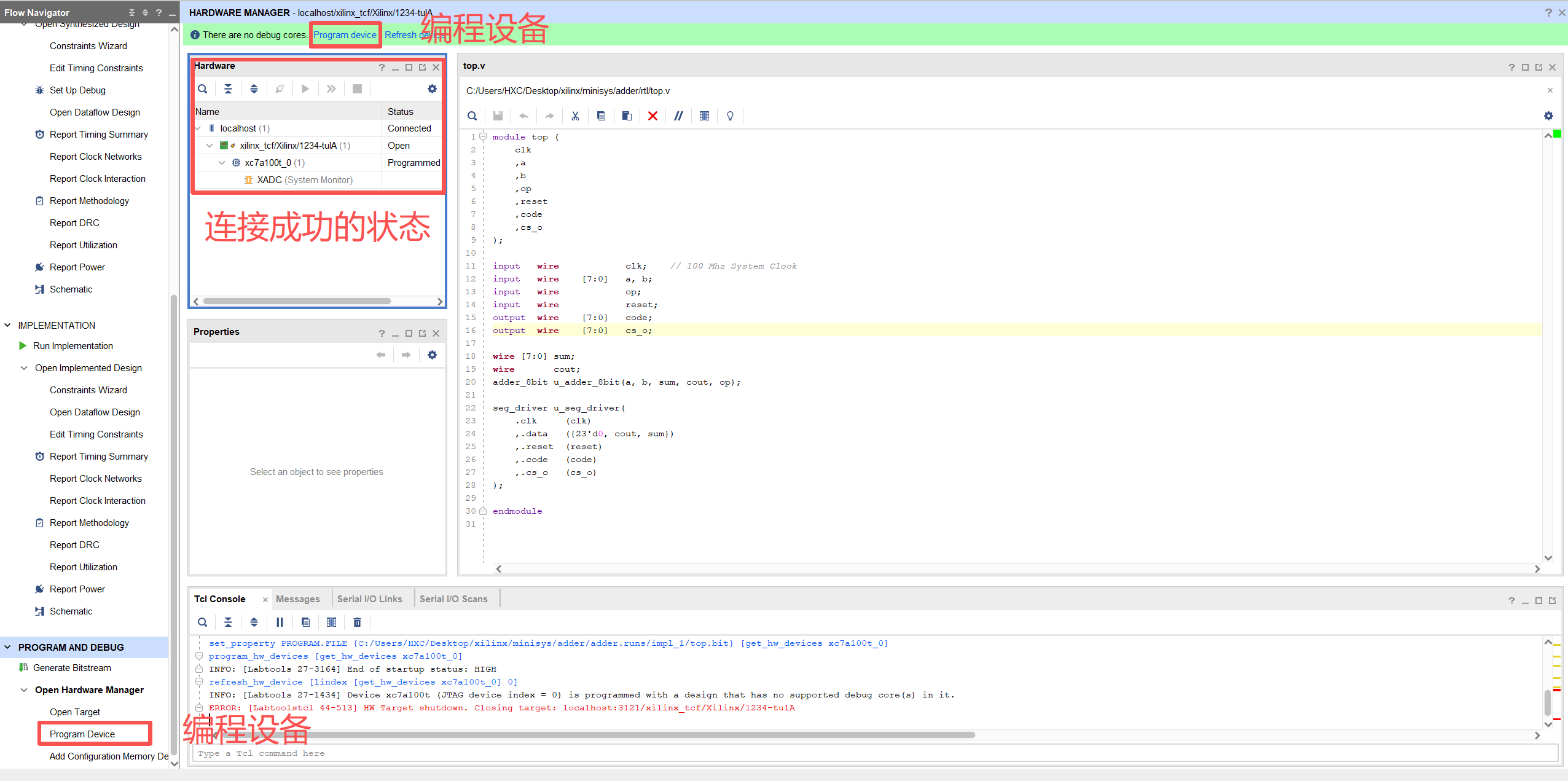This screenshot has width=1568, height=781.
Task: Toggle line comment in the editor toolbar
Action: [x=678, y=116]
